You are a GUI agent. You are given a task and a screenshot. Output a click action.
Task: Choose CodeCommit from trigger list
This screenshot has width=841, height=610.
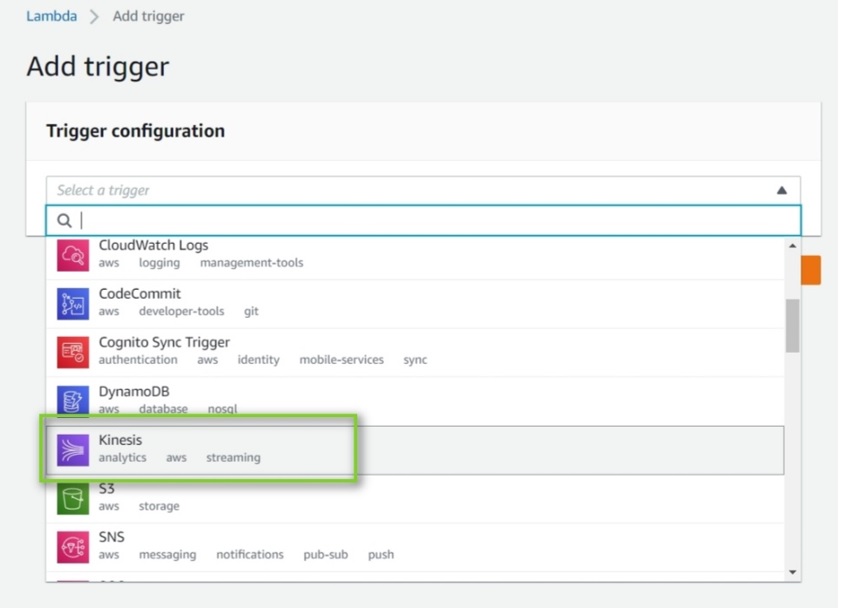139,293
